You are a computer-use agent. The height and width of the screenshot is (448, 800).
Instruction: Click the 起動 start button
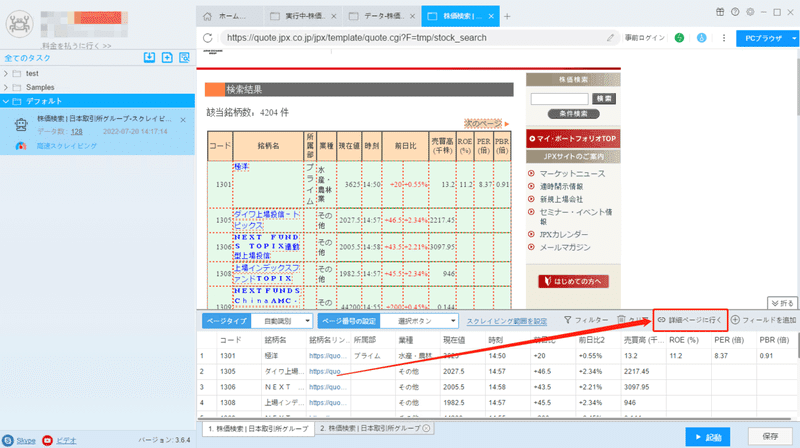click(708, 437)
